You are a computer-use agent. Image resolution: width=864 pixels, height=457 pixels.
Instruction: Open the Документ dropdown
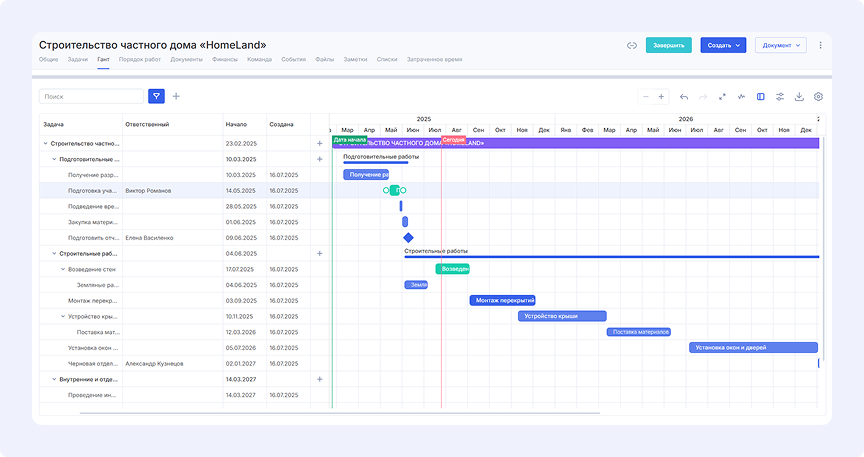(780, 45)
